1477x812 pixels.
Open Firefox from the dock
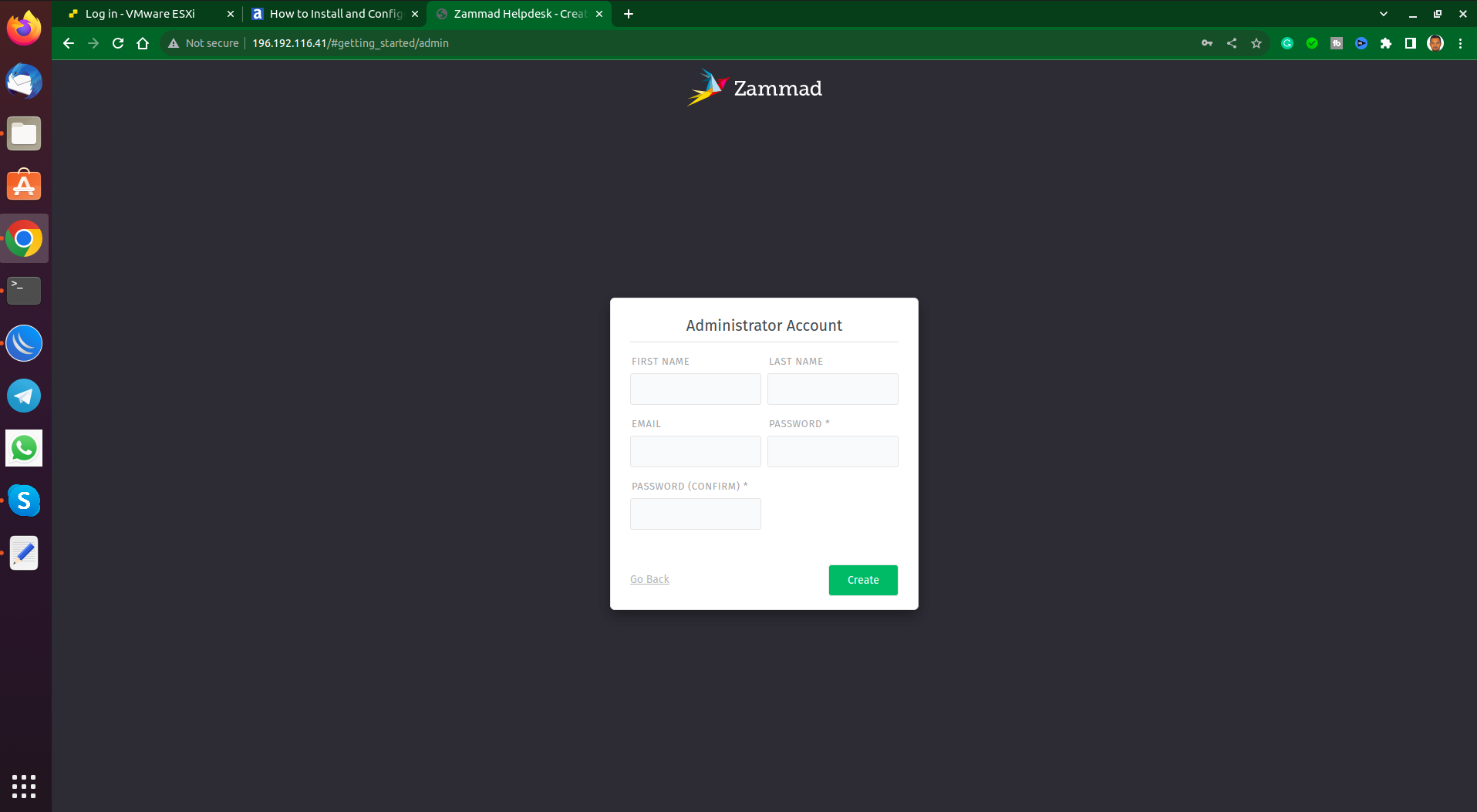[x=24, y=29]
